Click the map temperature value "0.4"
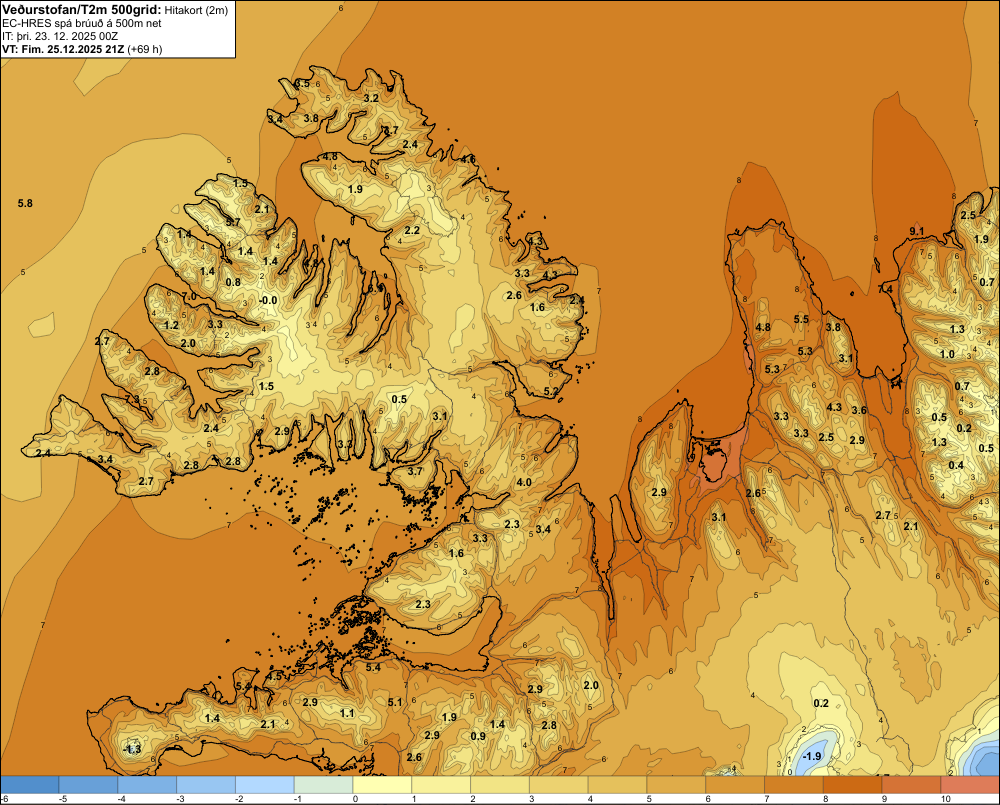This screenshot has width=1000, height=805. click(956, 465)
